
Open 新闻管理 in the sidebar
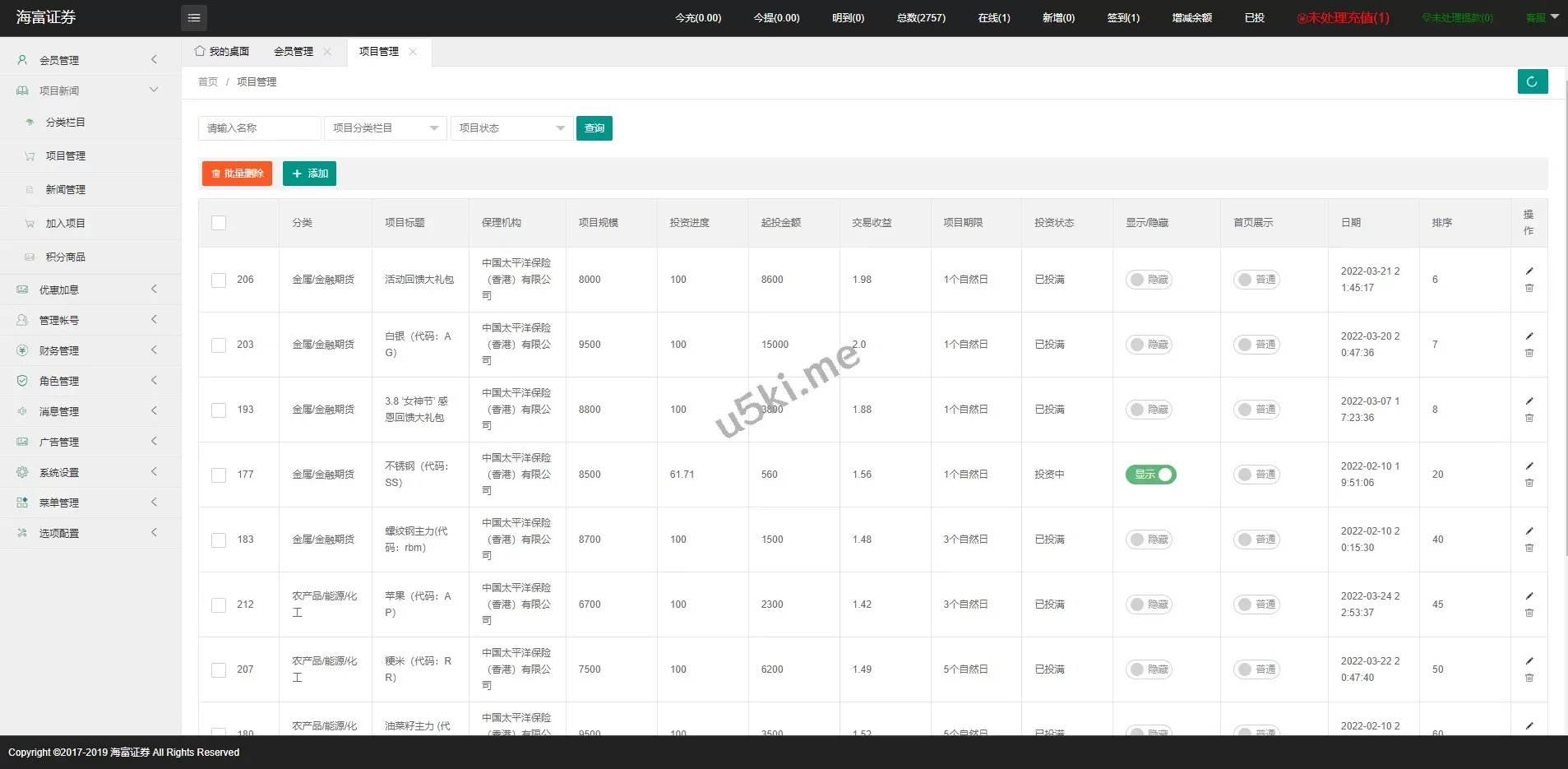point(66,190)
